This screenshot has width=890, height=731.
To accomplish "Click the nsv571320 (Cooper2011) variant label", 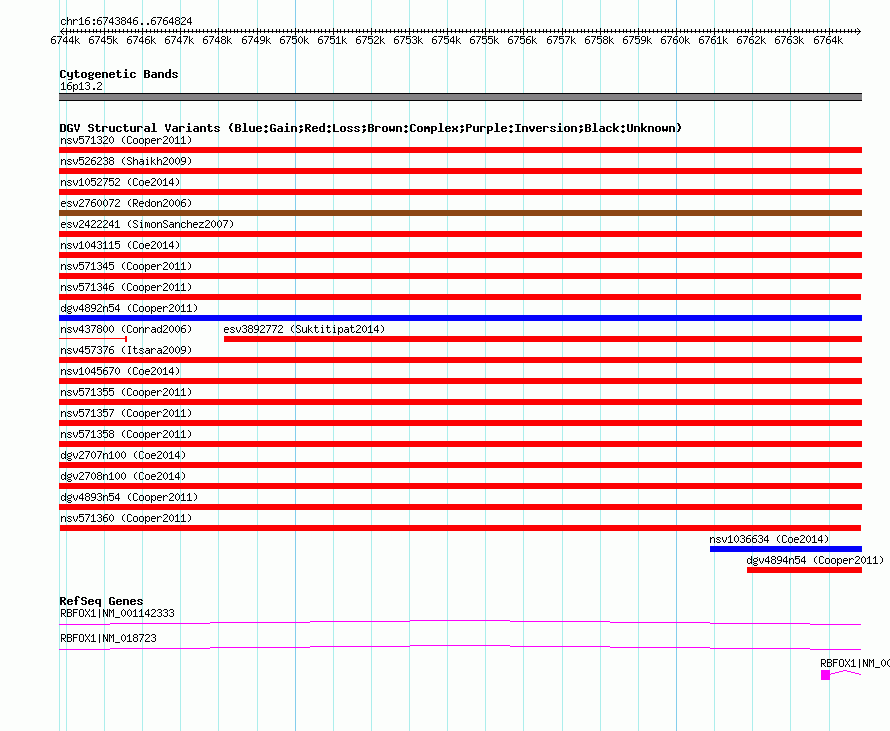I will pos(126,140).
